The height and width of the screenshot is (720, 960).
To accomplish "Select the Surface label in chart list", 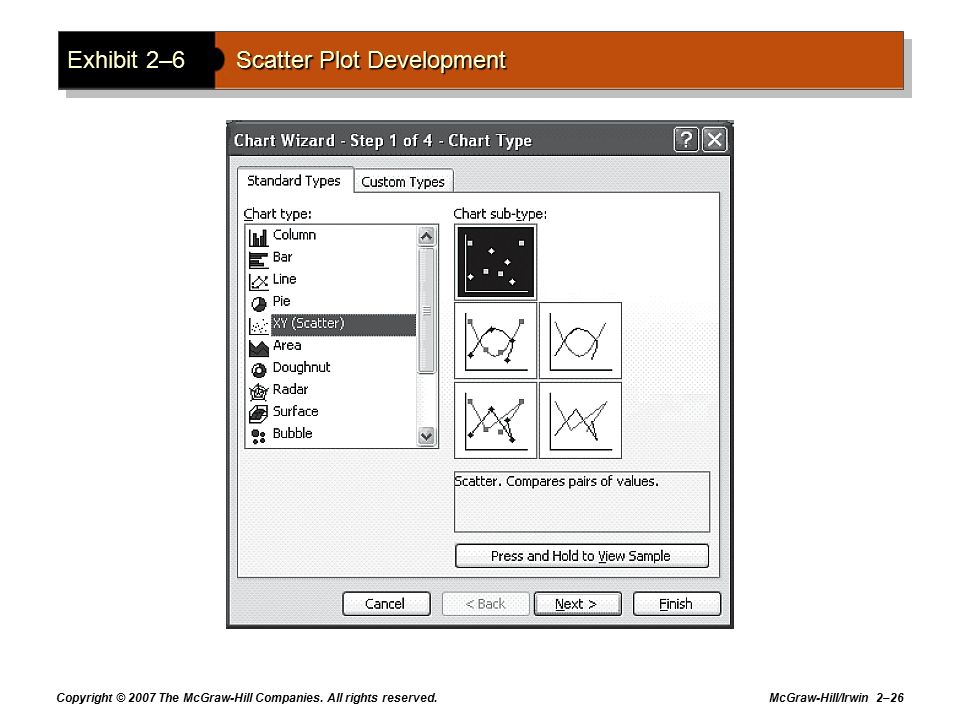I will pos(296,411).
